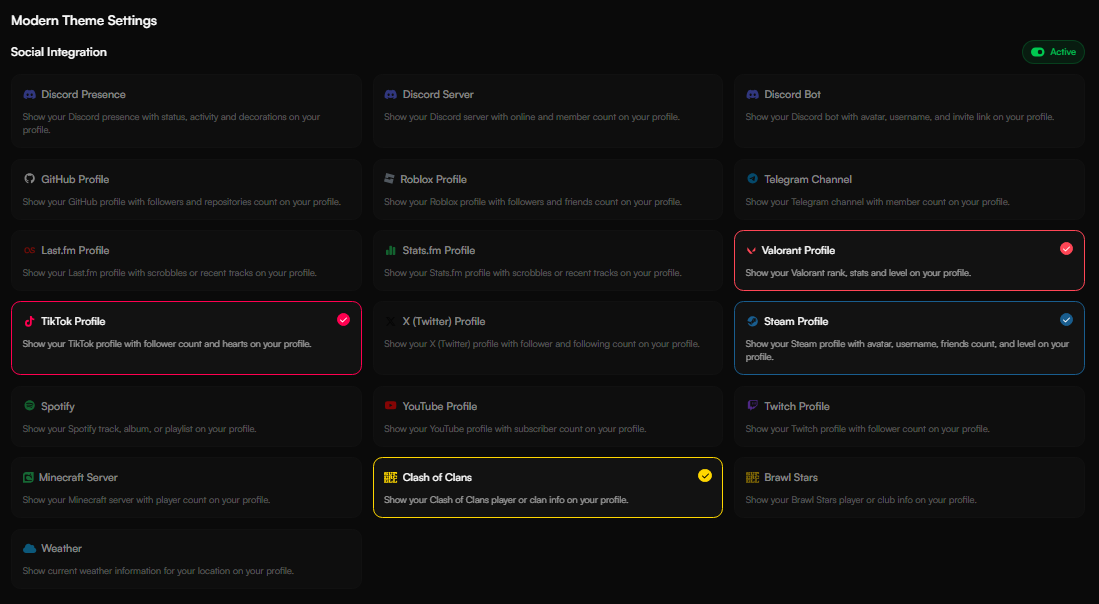Image resolution: width=1099 pixels, height=604 pixels.
Task: Click the 'Minecraft Server' title text
Action: click(78, 477)
